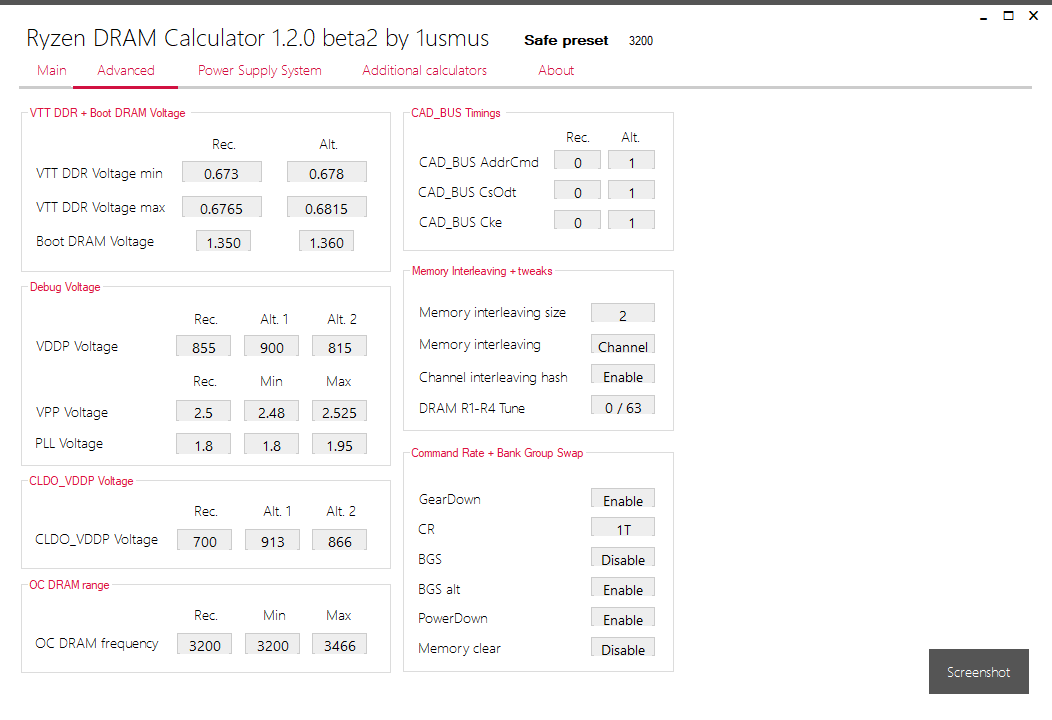Screen dimensions: 1052x720
Task: Select VPP Voltage Max value 2.525
Action: pyautogui.click(x=339, y=412)
